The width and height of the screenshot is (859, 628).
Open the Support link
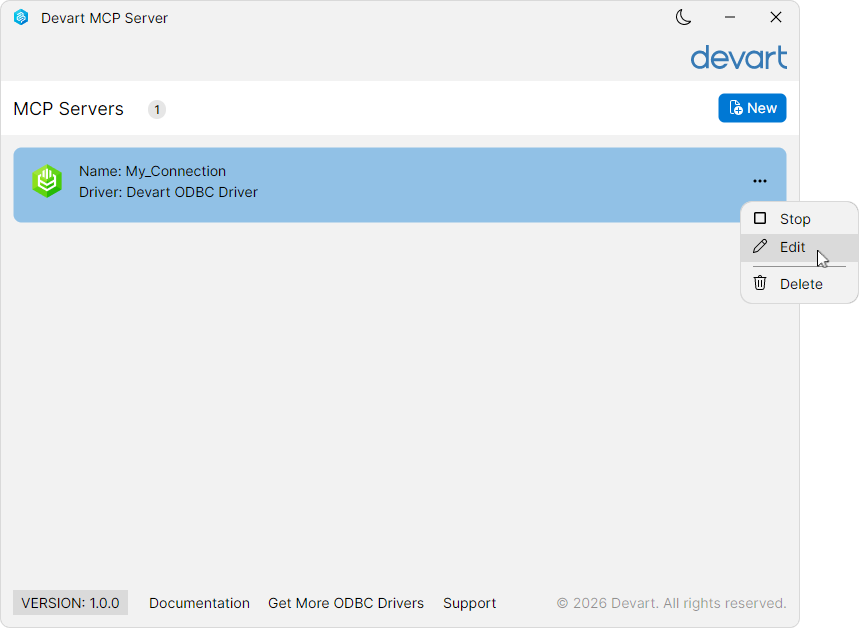tap(469, 603)
